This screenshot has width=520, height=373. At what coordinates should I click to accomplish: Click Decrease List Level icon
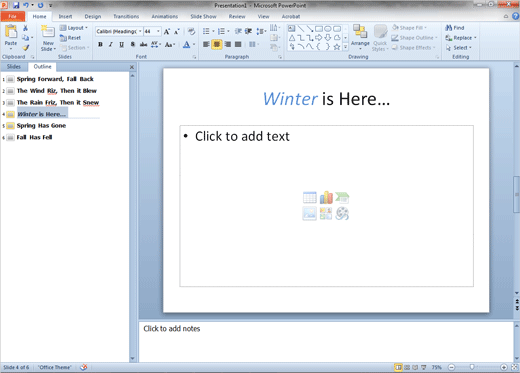coord(238,31)
